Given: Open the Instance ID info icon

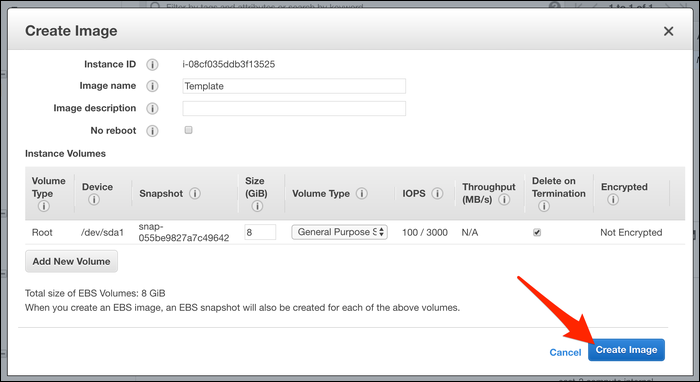Looking at the screenshot, I should tap(152, 65).
